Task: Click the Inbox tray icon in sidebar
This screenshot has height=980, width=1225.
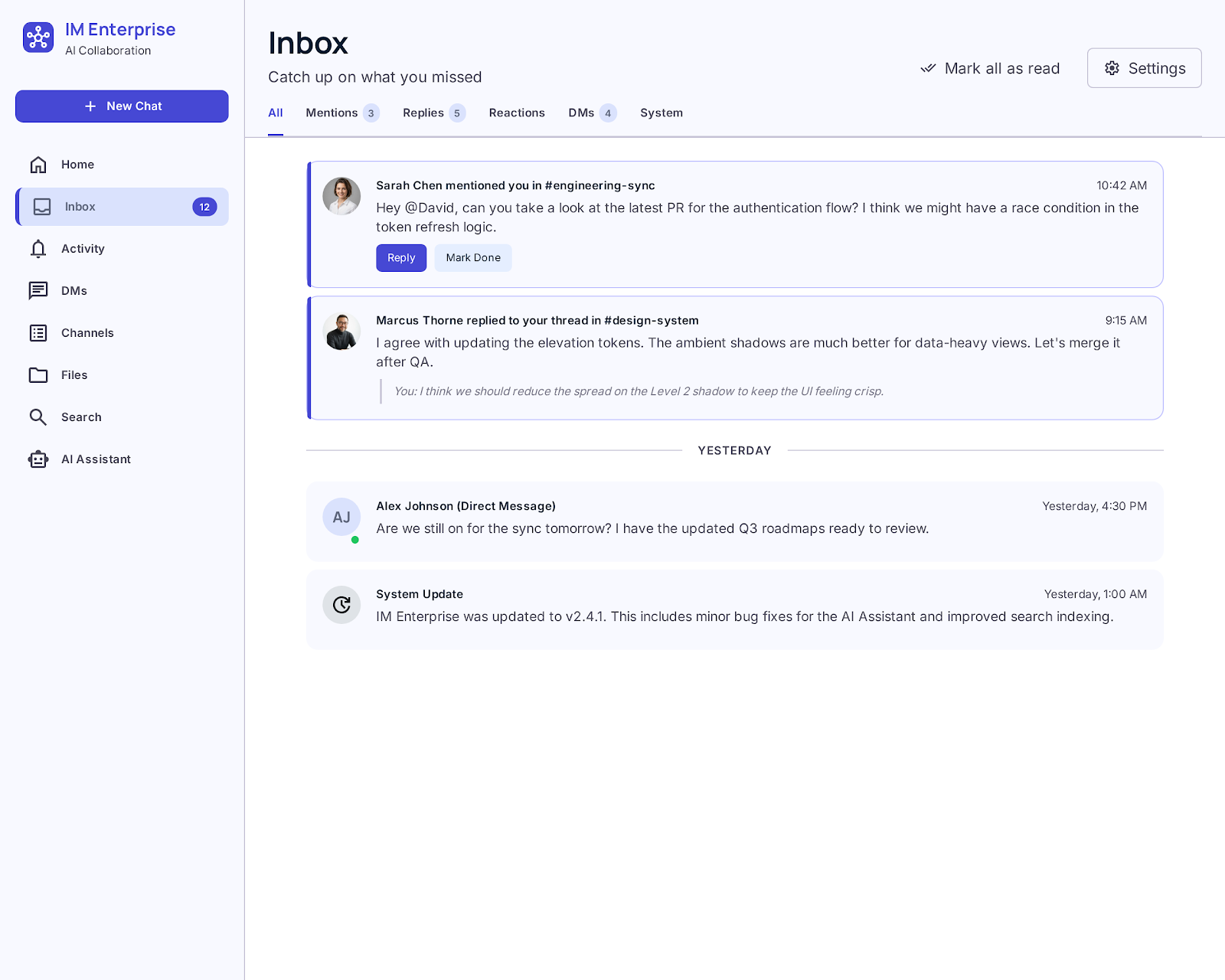Action: (x=42, y=207)
